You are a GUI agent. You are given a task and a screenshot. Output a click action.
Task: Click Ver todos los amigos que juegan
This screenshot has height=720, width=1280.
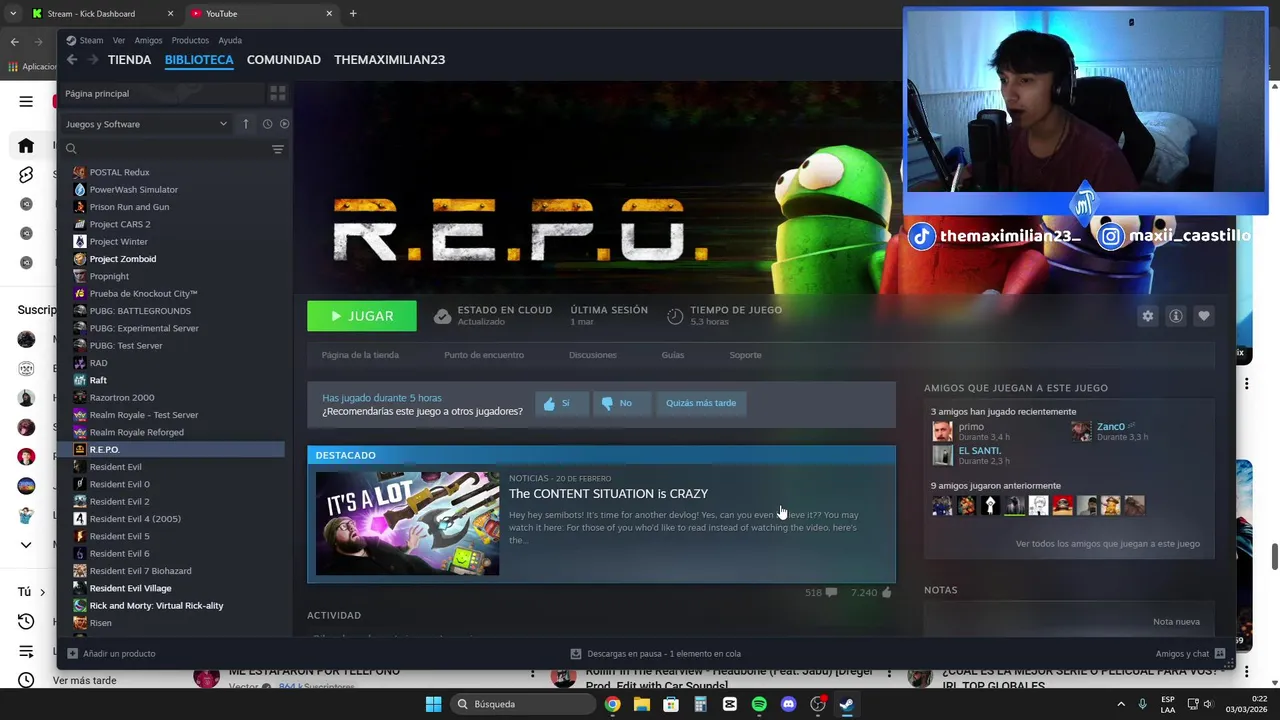tap(1107, 544)
